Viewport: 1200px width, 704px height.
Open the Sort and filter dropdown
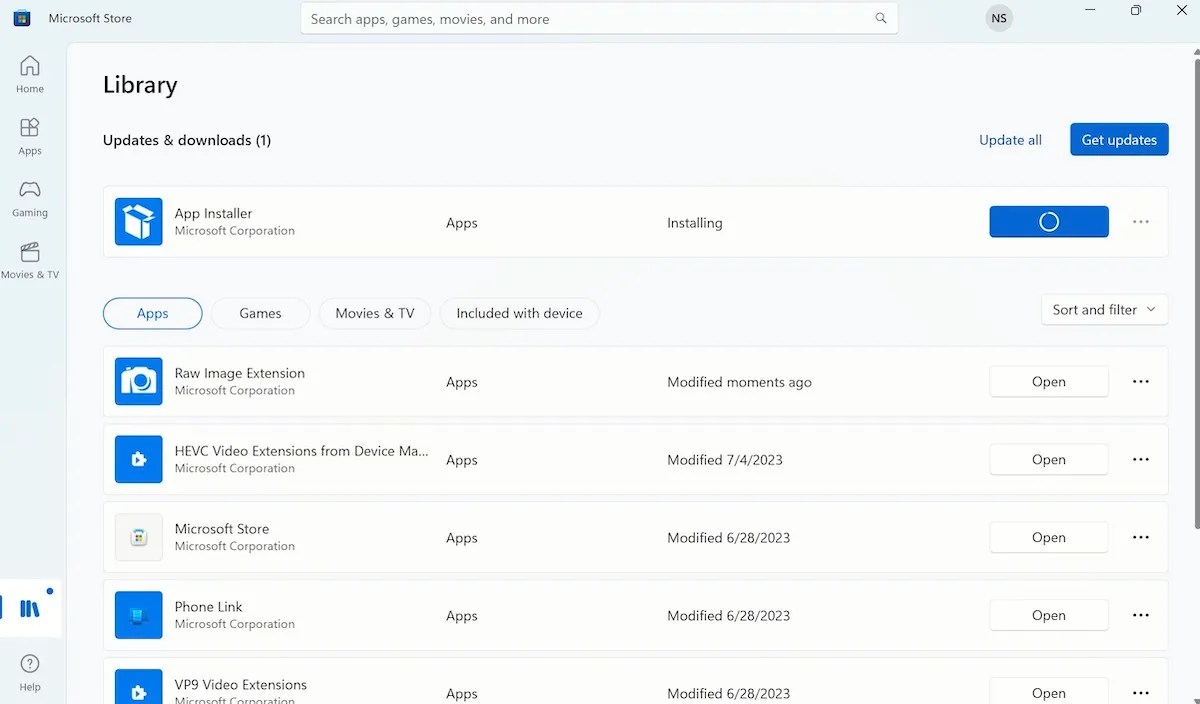point(1103,309)
